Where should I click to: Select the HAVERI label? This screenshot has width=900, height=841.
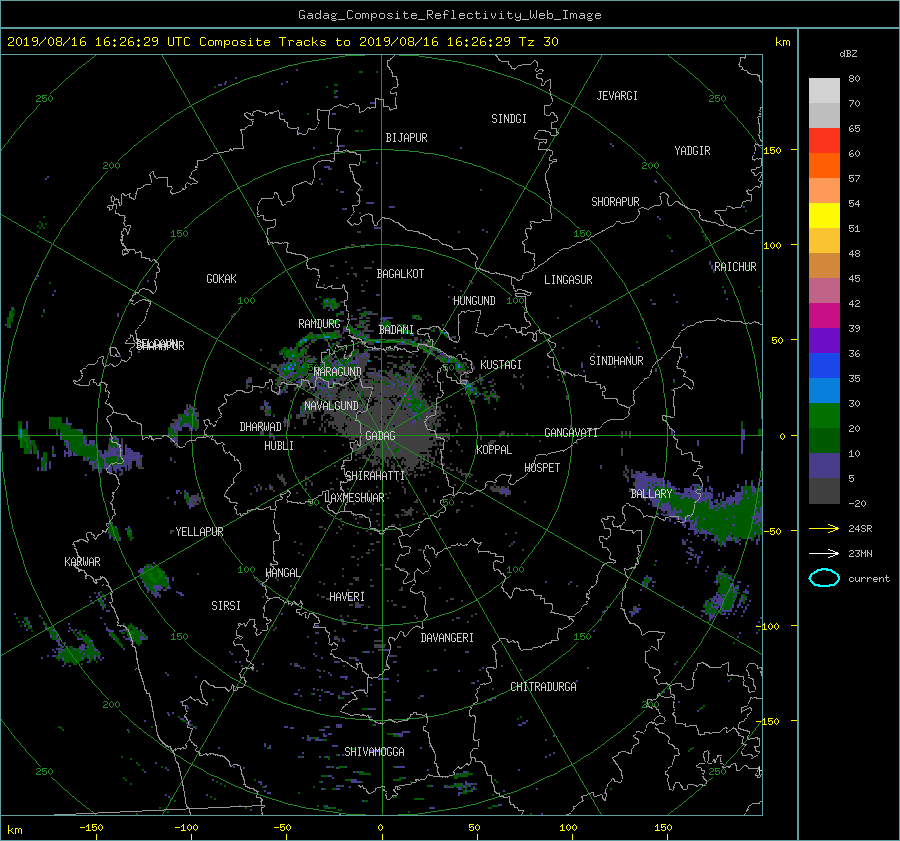point(347,597)
